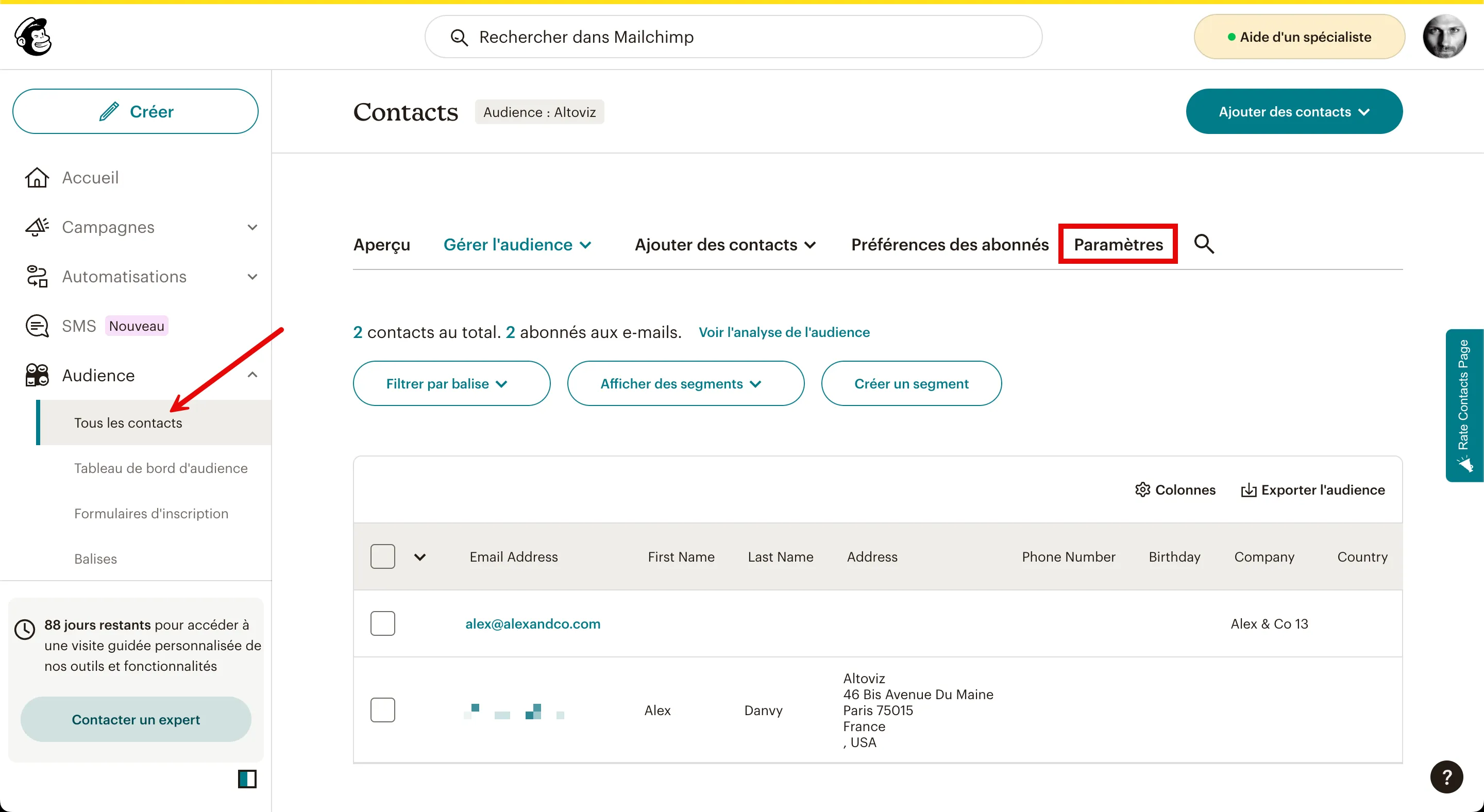This screenshot has width=1484, height=812.
Task: Click the Phone Number column header
Action: (x=1069, y=557)
